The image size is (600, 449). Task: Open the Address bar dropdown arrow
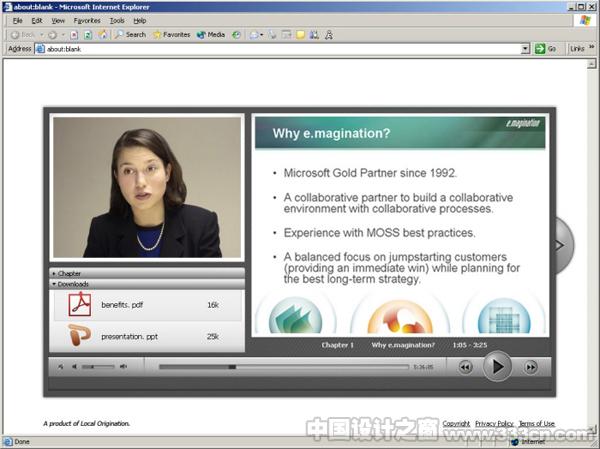point(525,49)
